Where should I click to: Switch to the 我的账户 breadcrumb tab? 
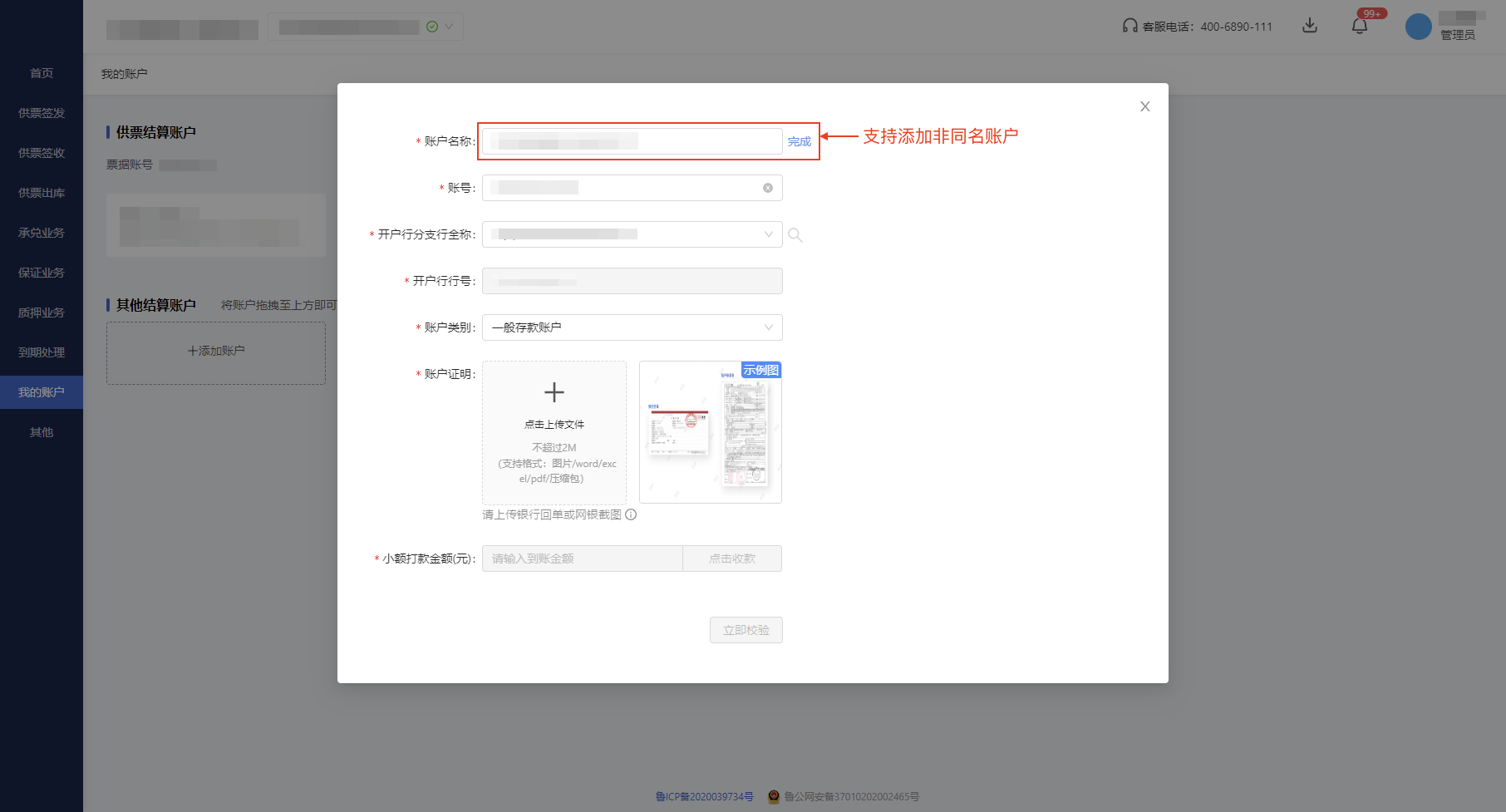click(123, 73)
